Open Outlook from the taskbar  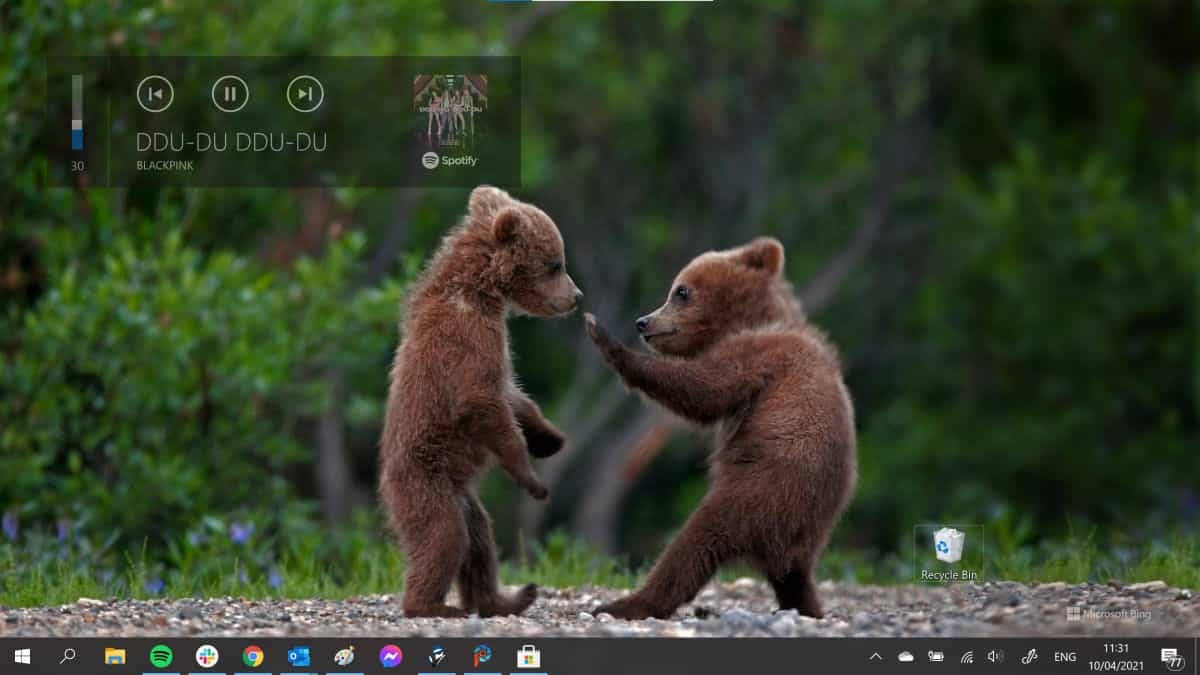click(x=299, y=656)
